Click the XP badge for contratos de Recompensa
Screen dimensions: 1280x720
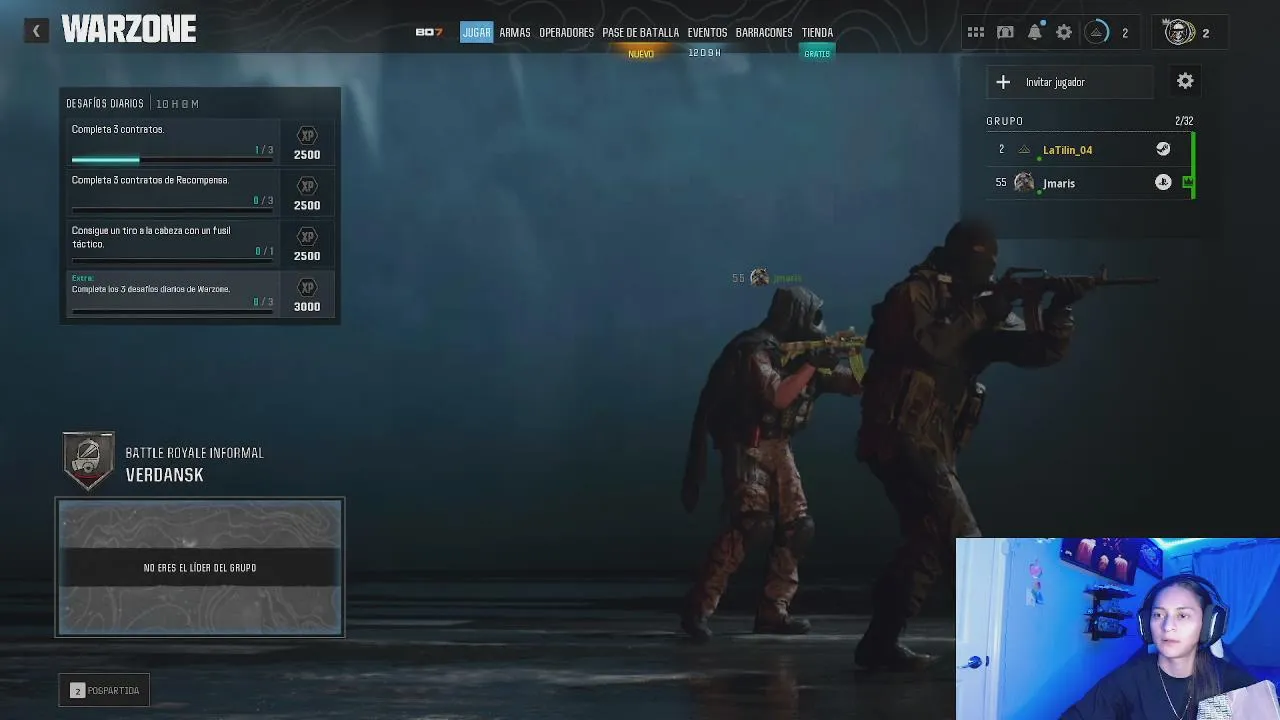pos(307,186)
